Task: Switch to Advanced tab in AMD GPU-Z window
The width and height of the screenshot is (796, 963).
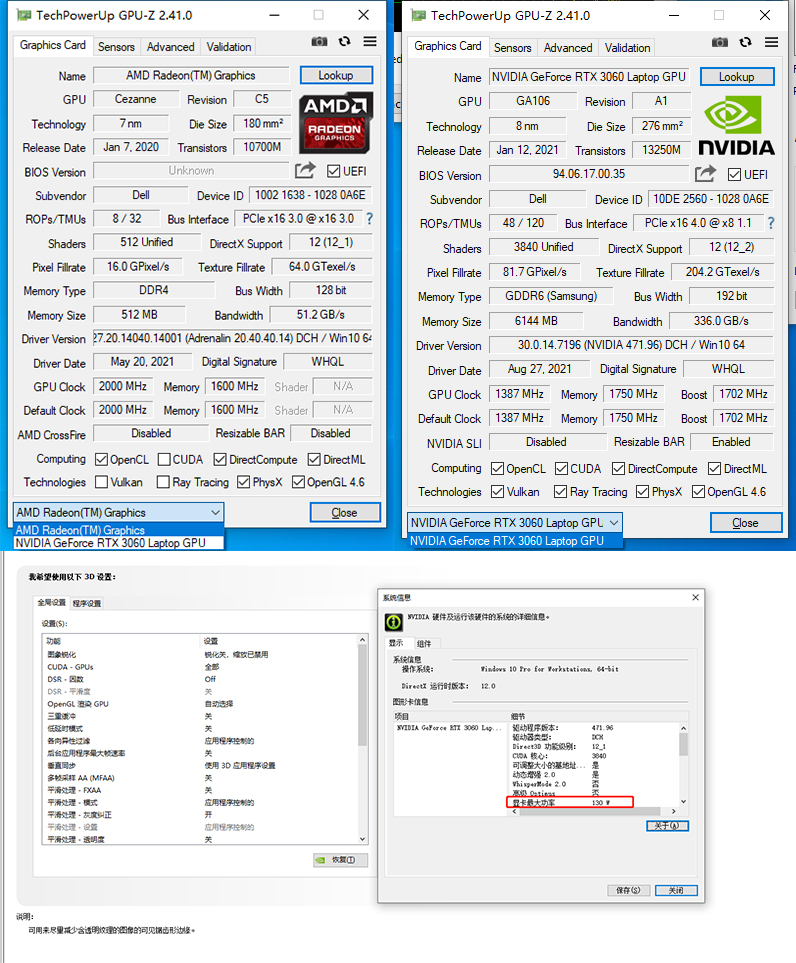Action: 171,47
